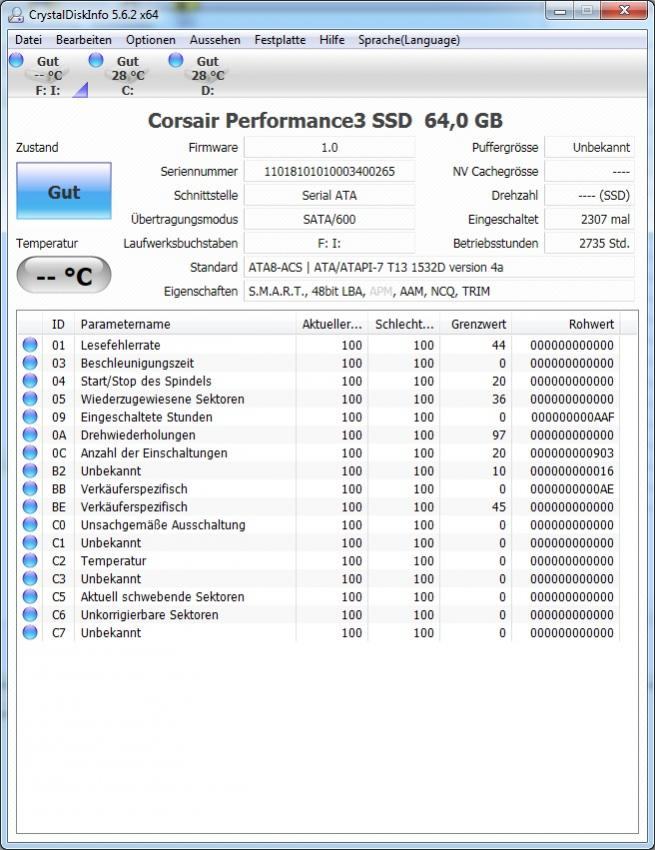This screenshot has width=655, height=850.
Task: Click status orb for BE Verkäuferspezifisch row
Action: (30, 506)
